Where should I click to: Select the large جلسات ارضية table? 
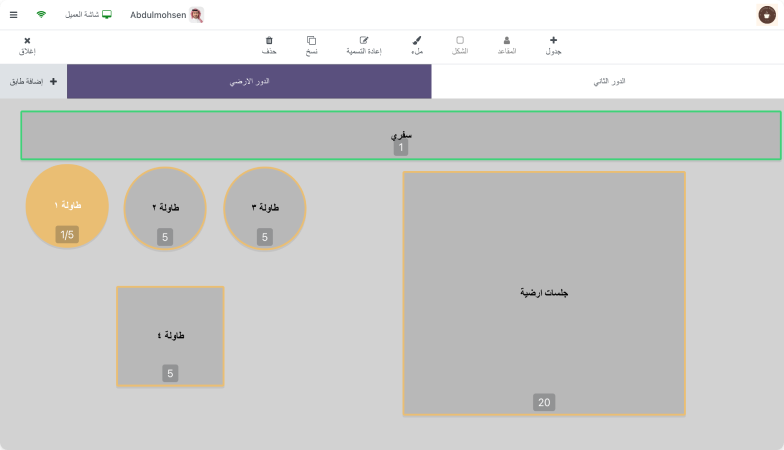pyautogui.click(x=544, y=293)
